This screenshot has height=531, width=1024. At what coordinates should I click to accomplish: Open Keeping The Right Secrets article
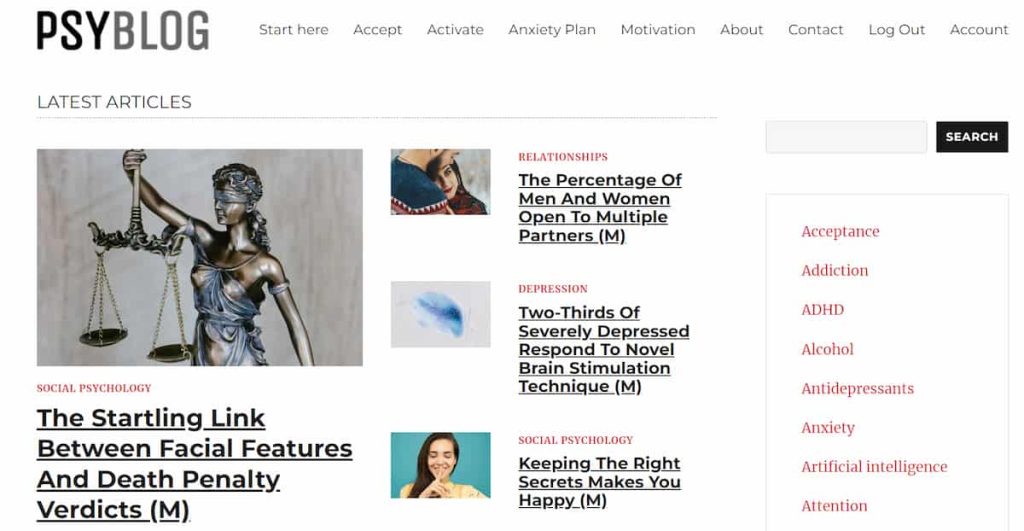(600, 482)
